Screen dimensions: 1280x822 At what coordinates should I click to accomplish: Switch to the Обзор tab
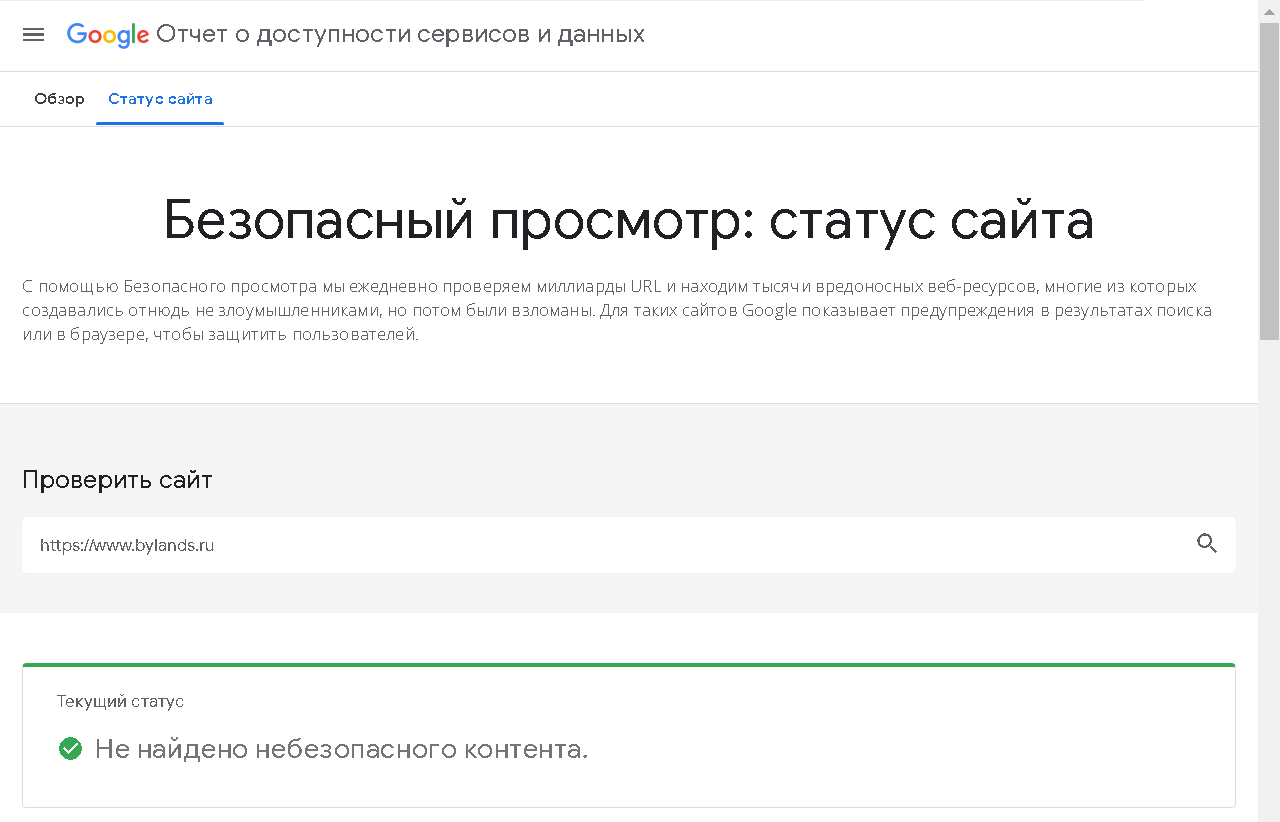pyautogui.click(x=59, y=99)
